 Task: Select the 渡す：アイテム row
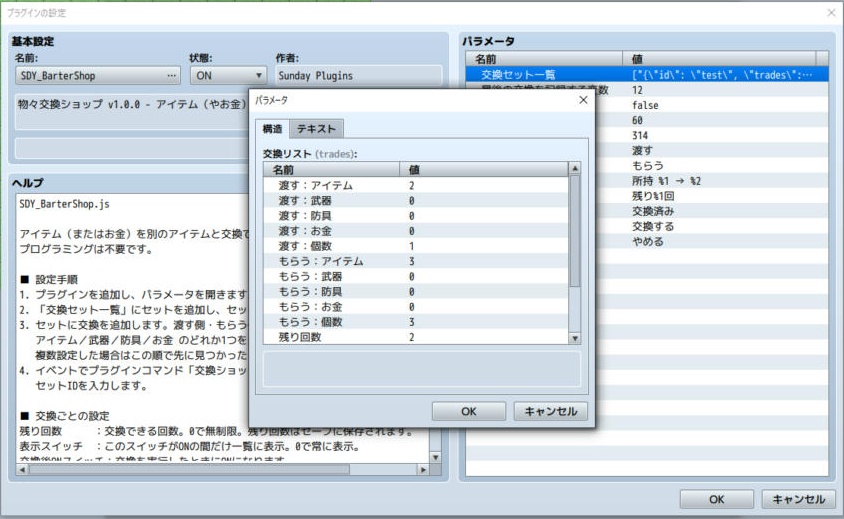[415, 185]
